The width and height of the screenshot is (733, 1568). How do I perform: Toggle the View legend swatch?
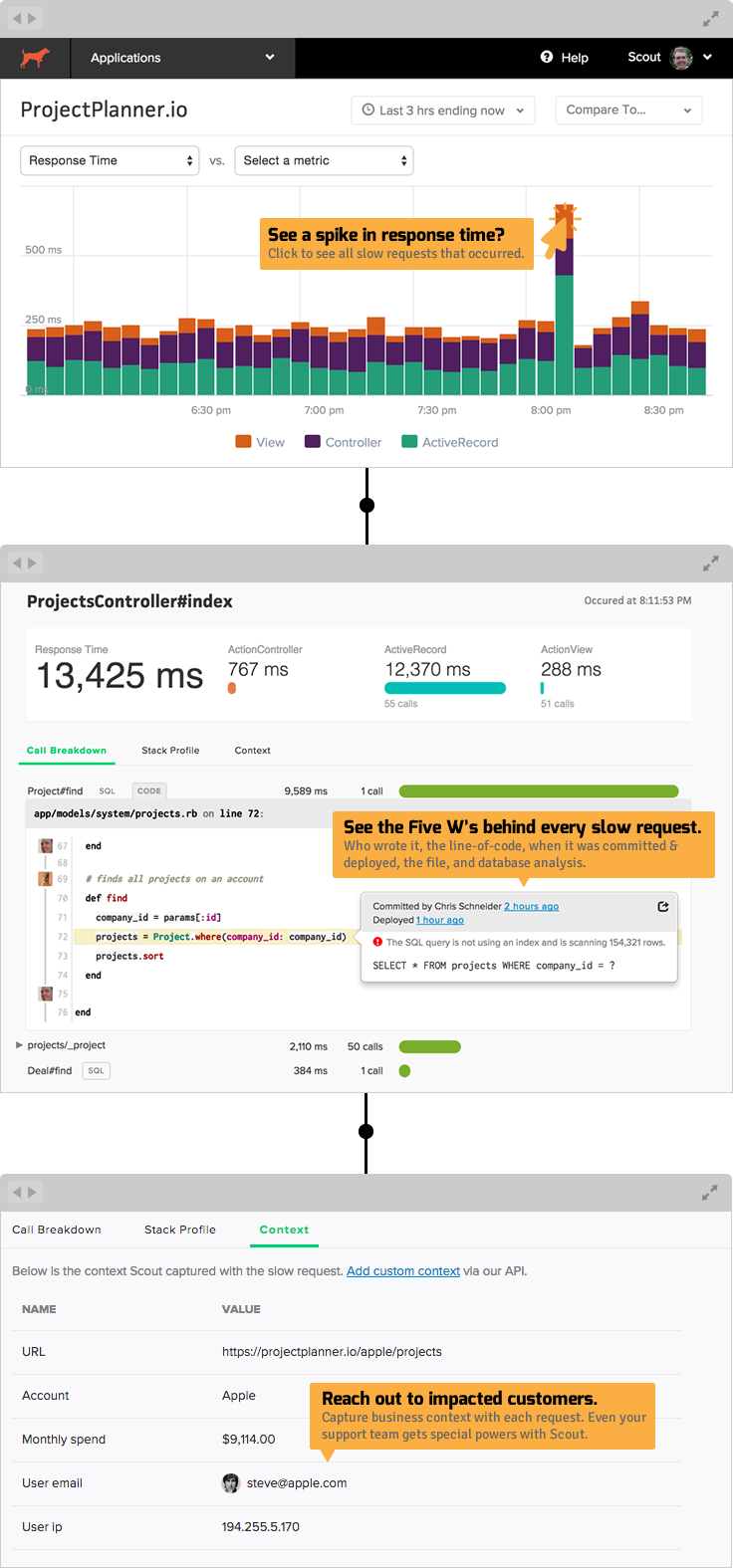pos(243,442)
